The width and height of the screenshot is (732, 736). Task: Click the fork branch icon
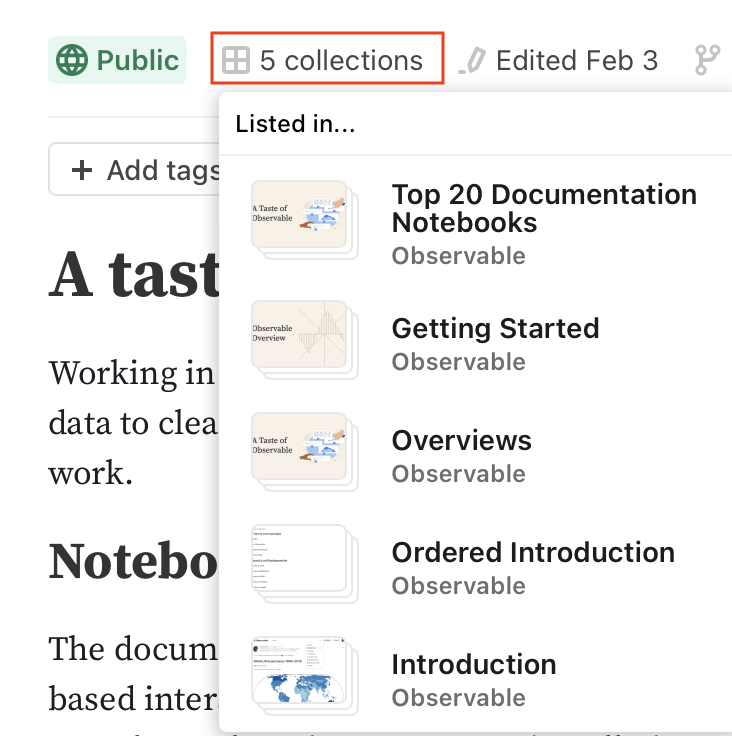[x=708, y=60]
